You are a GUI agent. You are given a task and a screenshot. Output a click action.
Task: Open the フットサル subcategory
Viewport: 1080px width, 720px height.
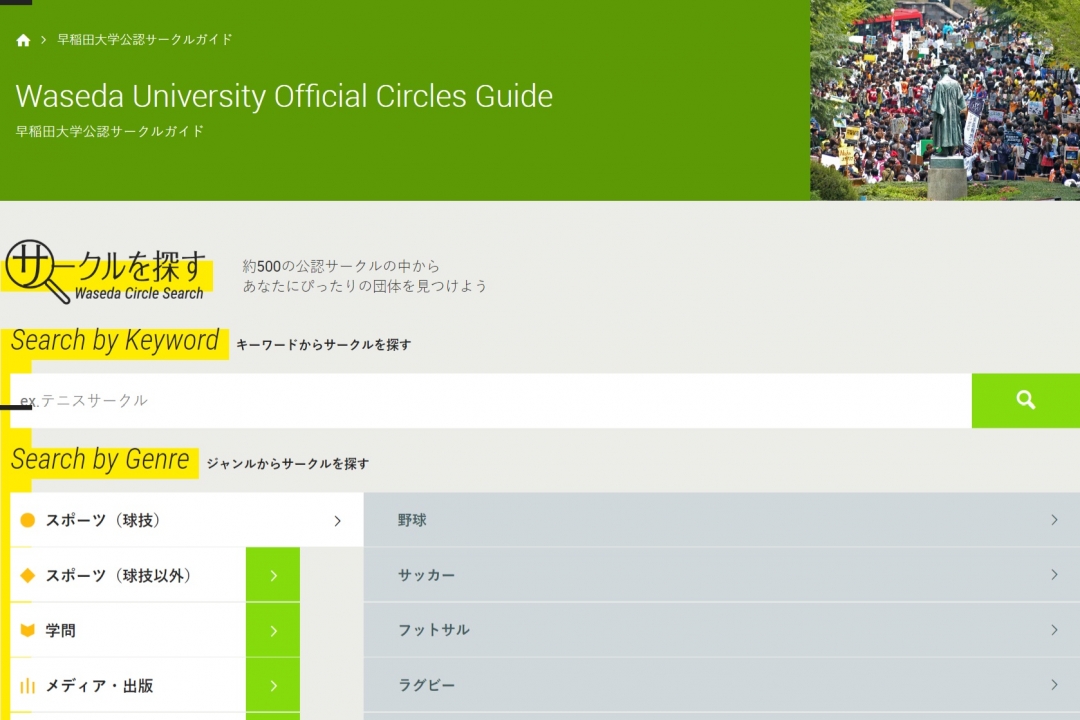click(722, 630)
